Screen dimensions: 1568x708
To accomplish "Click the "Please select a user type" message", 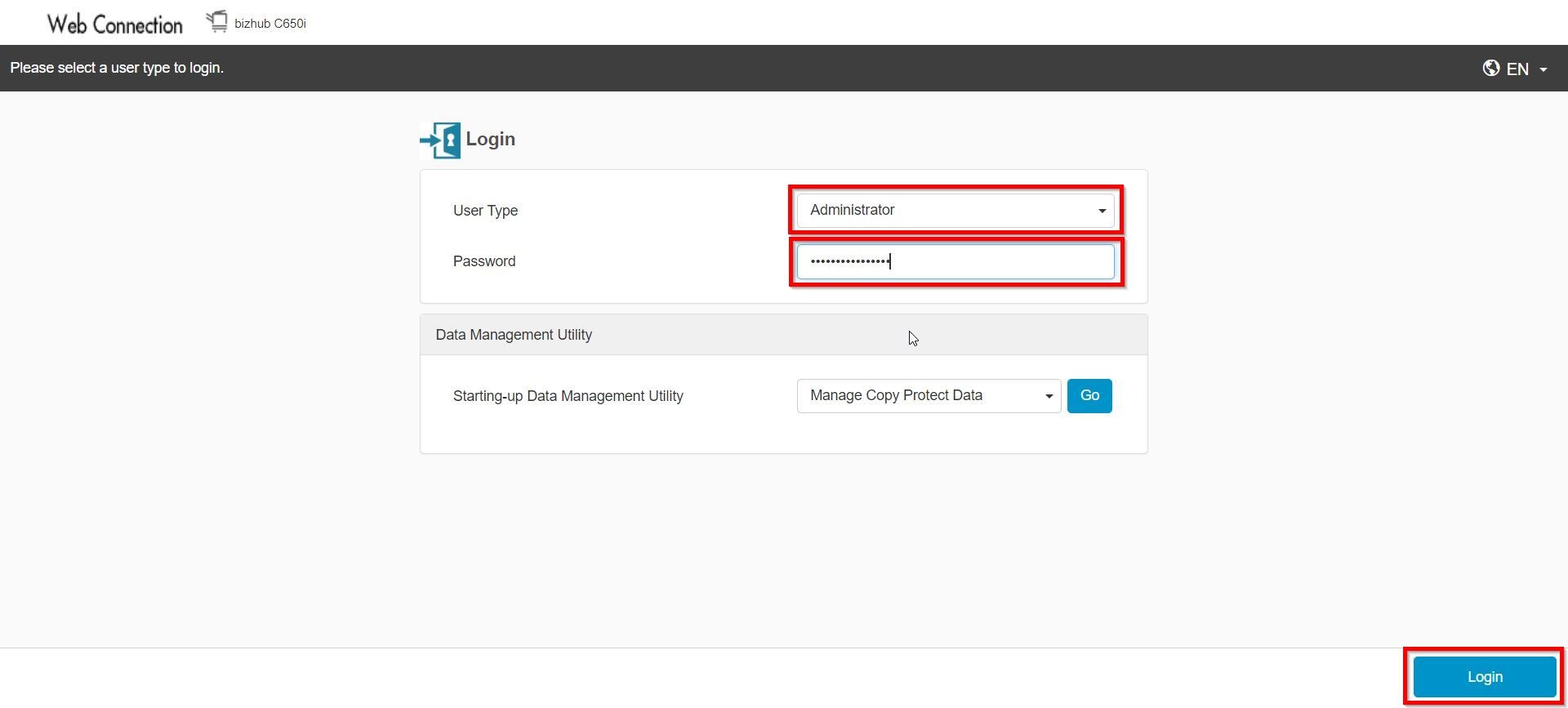I will point(117,68).
